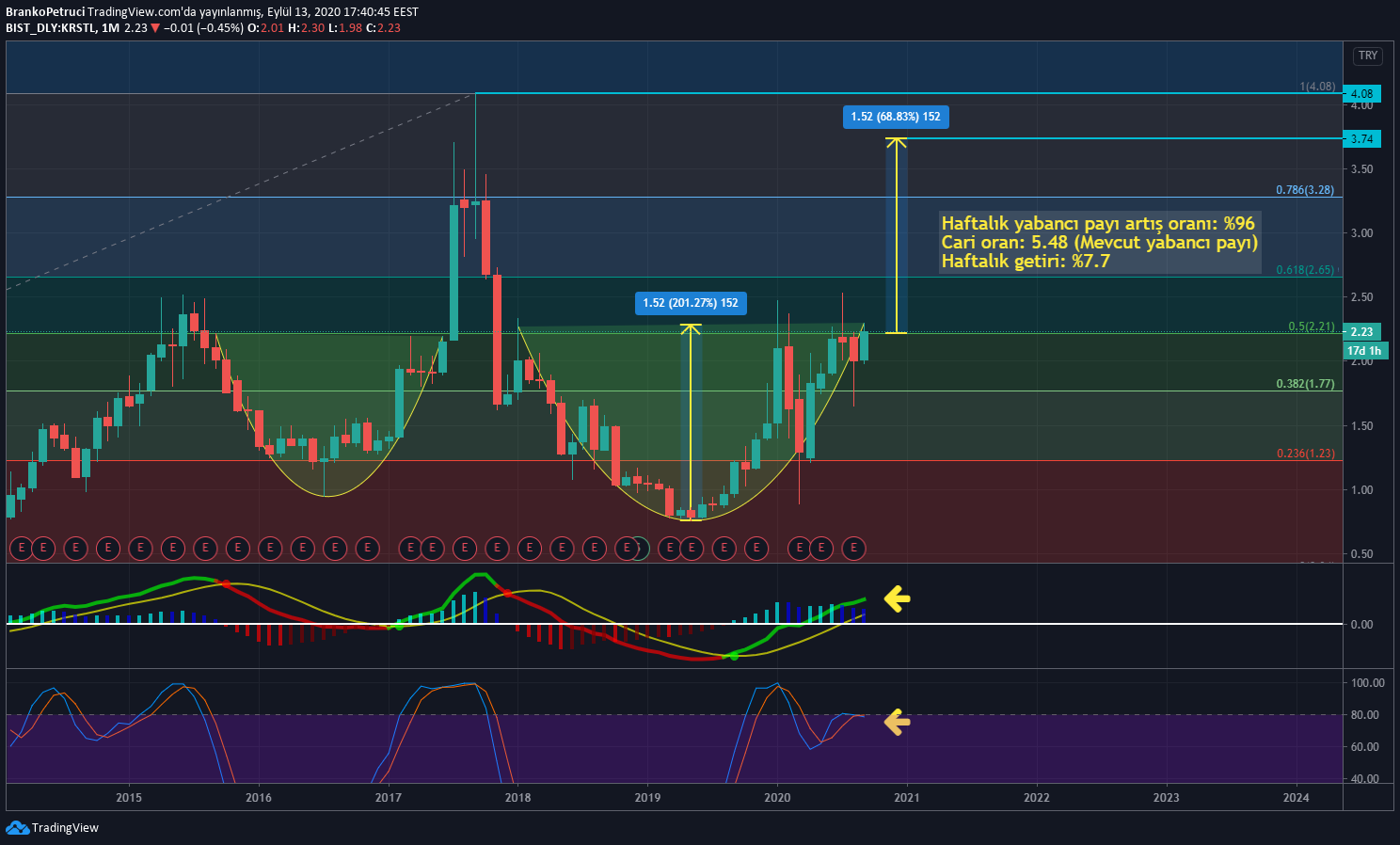This screenshot has height=845, width=1400.
Task: Click the O:2.01 open value
Action: pyautogui.click(x=265, y=28)
